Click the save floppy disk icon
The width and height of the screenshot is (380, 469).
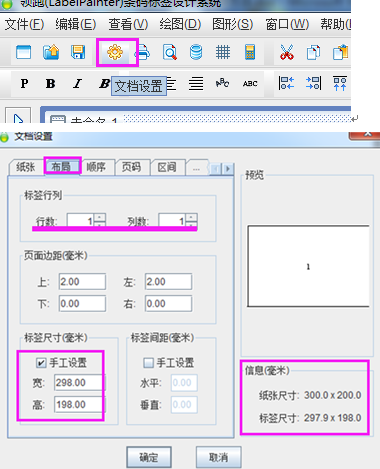coord(78,52)
